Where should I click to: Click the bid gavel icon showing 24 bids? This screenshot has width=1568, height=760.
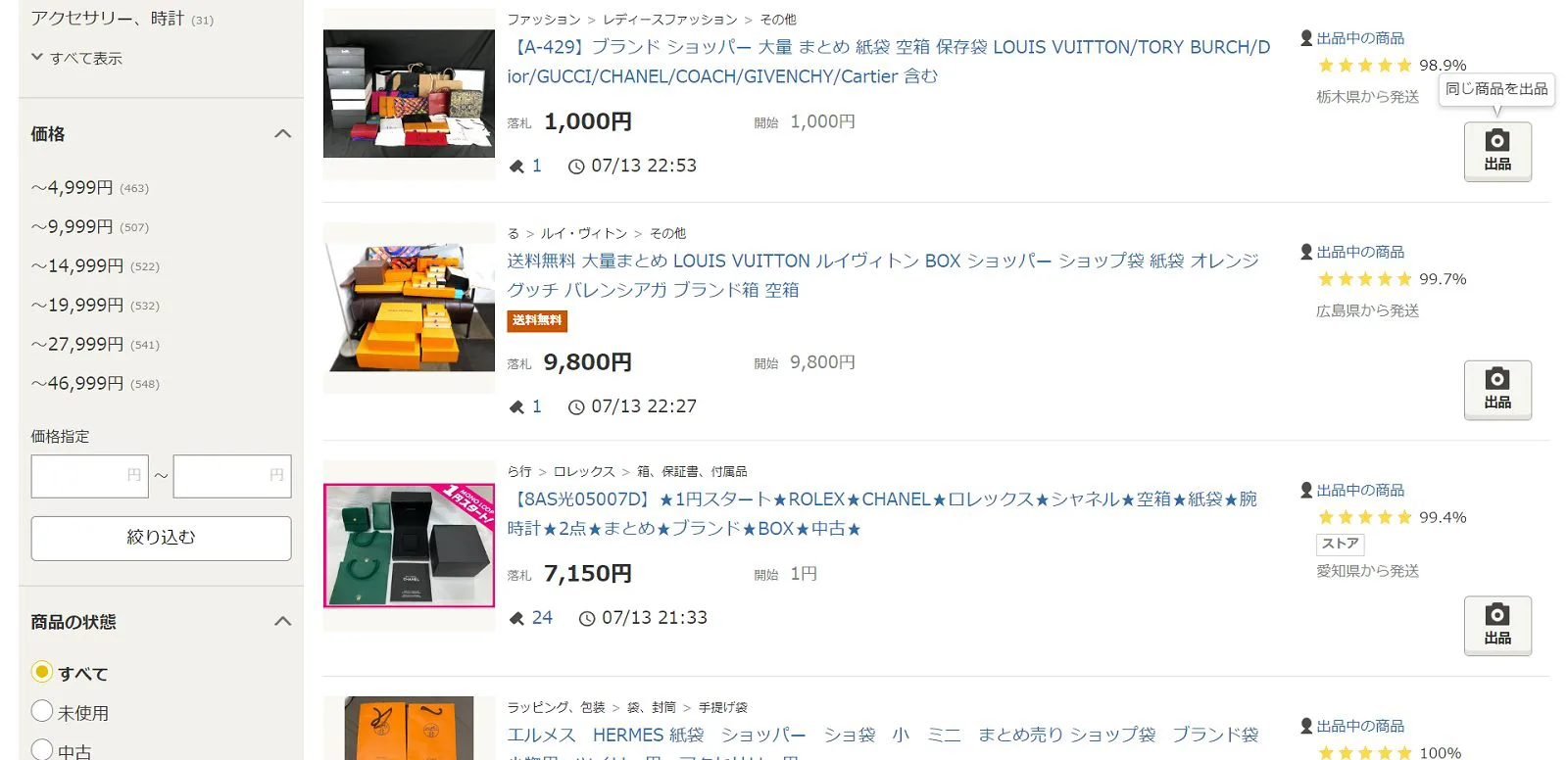click(516, 618)
